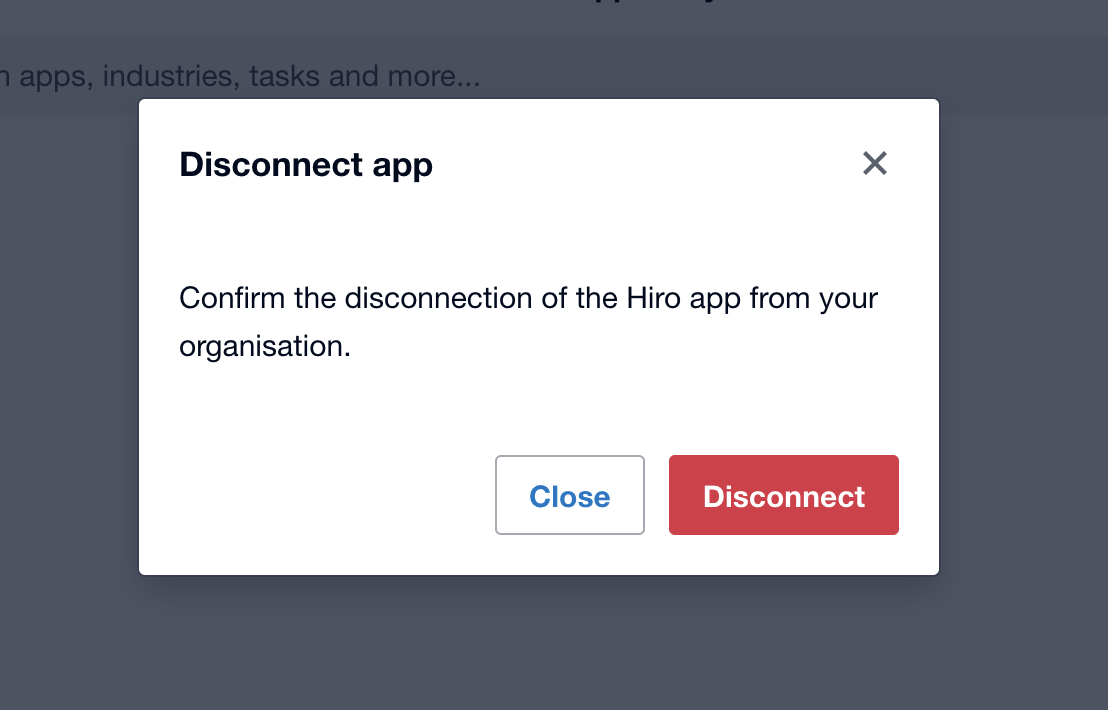Click the white "Disconnect" label on red button
Screen dimensions: 1108x710
click(x=784, y=497)
